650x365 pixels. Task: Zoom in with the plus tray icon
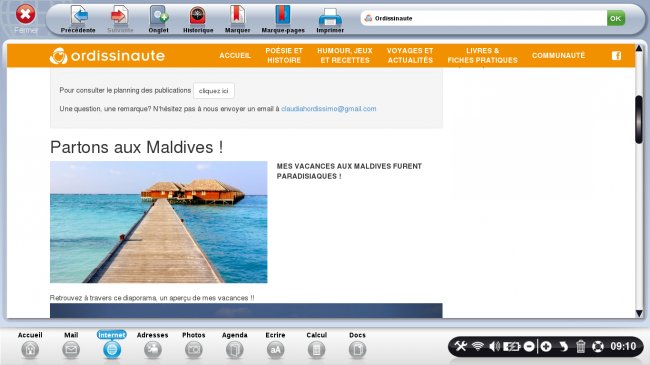coord(546,346)
